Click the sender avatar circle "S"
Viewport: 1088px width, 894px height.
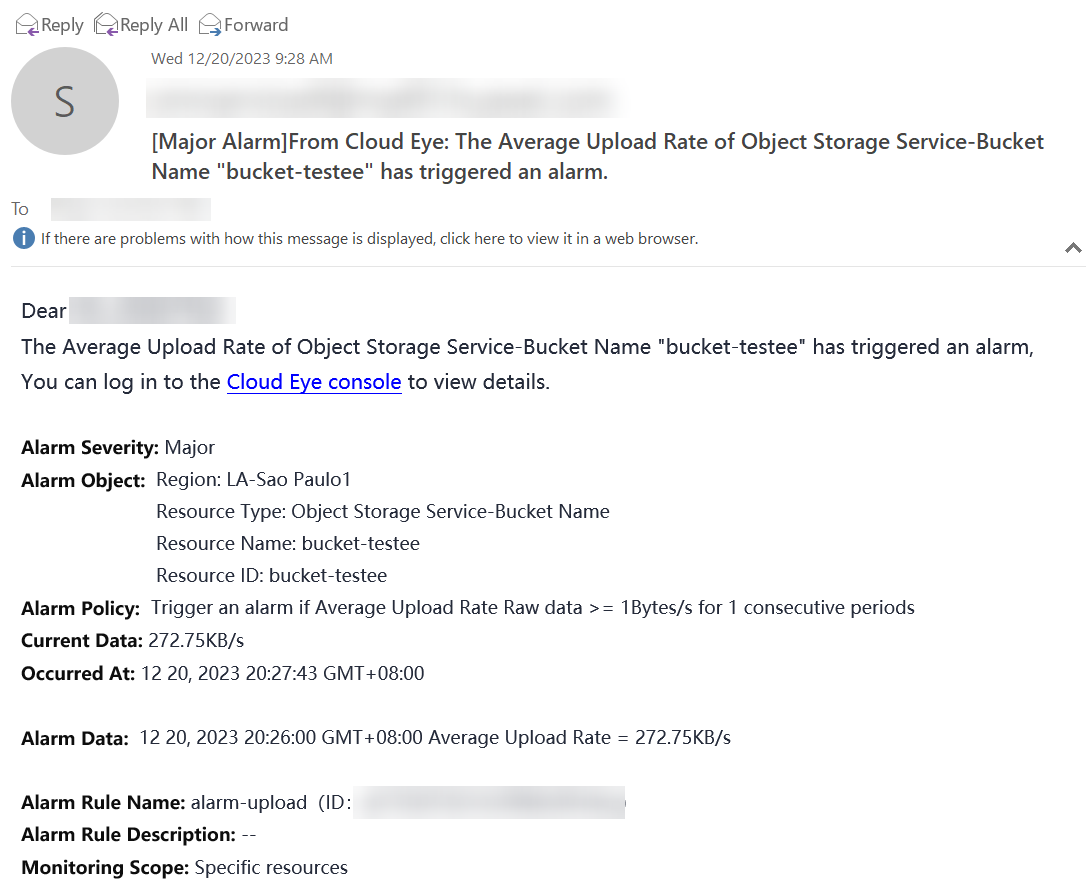click(x=65, y=101)
